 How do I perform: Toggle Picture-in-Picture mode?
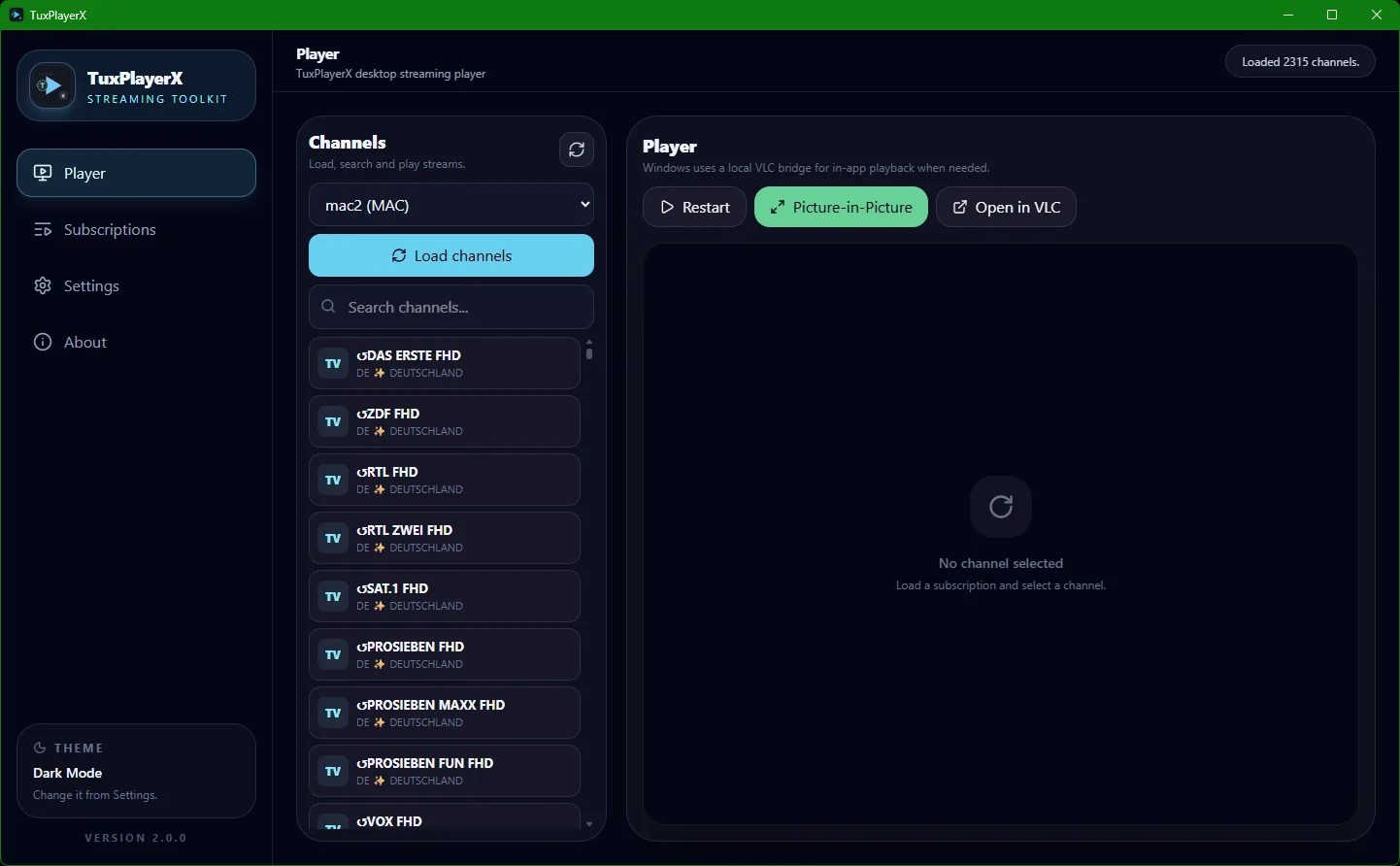841,207
